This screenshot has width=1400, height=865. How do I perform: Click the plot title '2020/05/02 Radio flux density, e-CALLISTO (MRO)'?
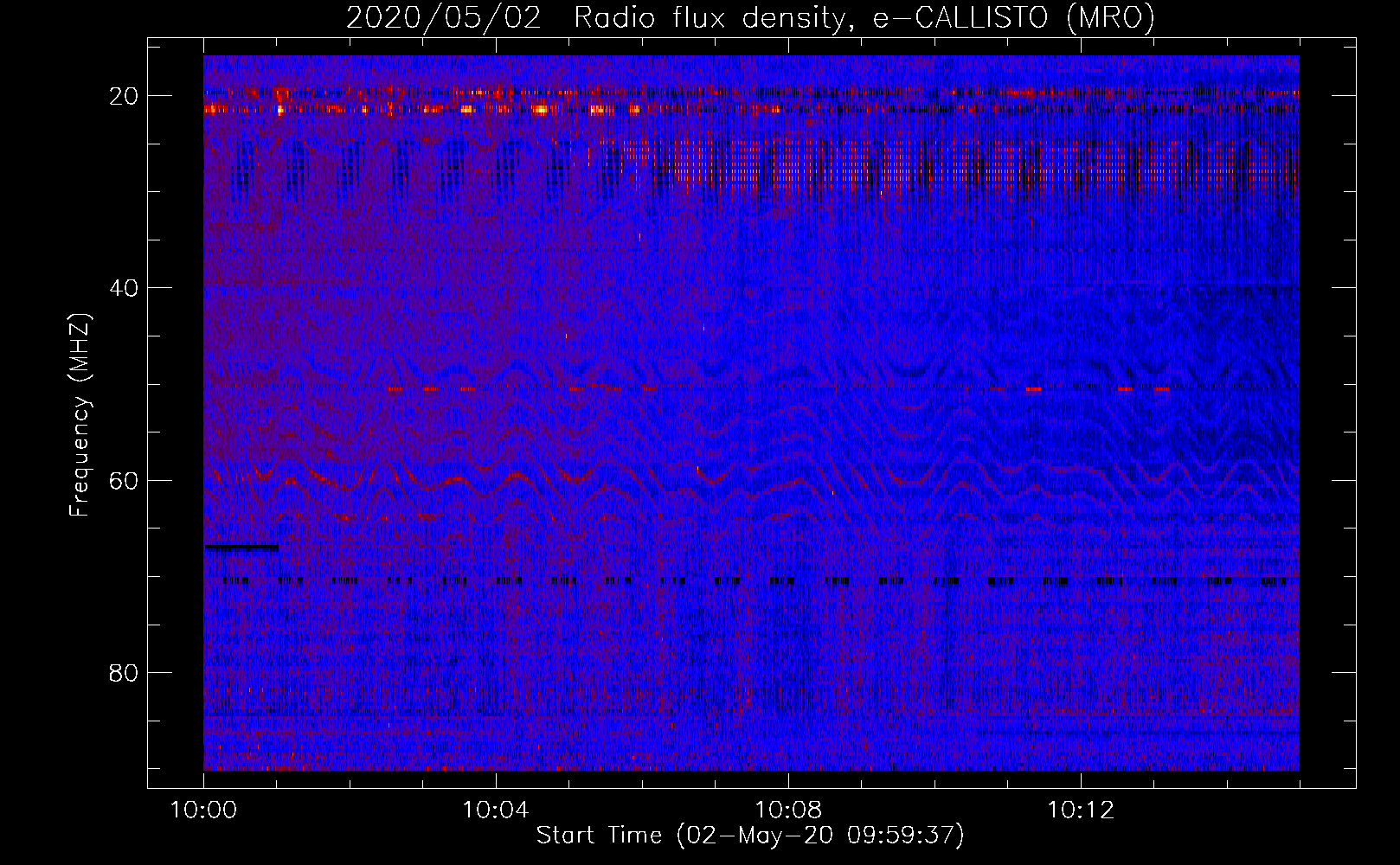(750, 17)
